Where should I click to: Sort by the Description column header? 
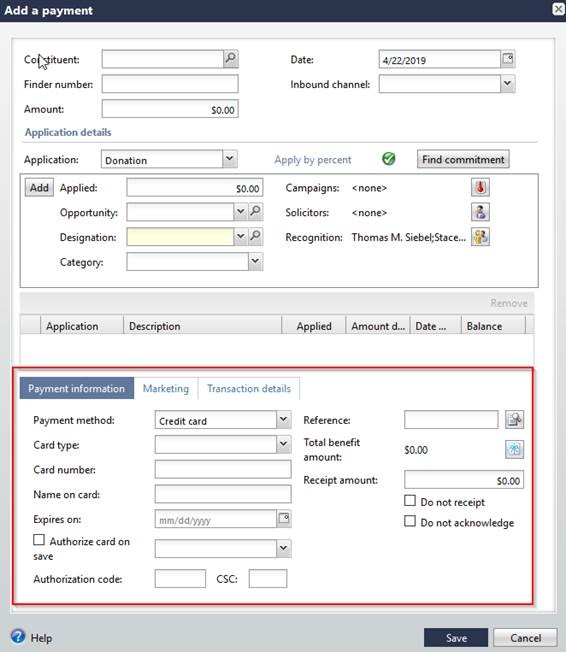[x=203, y=326]
